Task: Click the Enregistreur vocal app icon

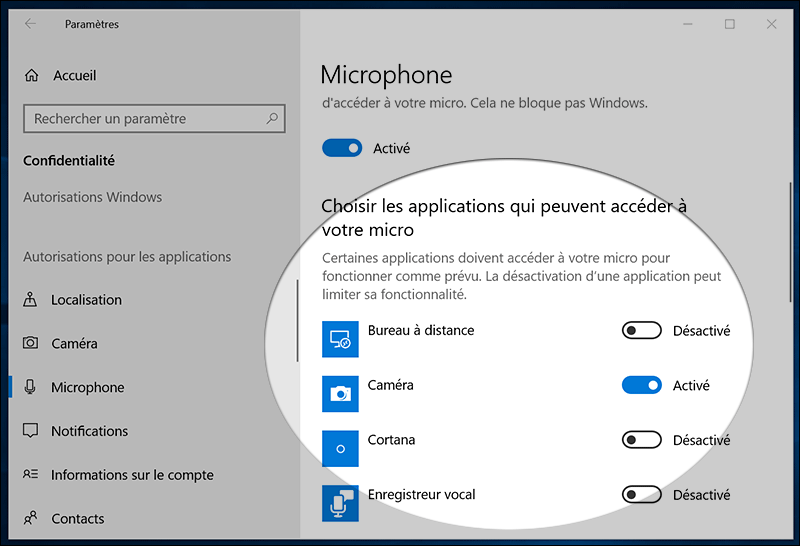Action: coord(340,503)
